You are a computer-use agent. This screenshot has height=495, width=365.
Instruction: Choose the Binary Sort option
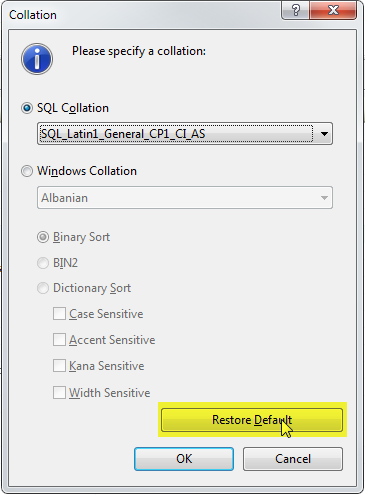43,237
